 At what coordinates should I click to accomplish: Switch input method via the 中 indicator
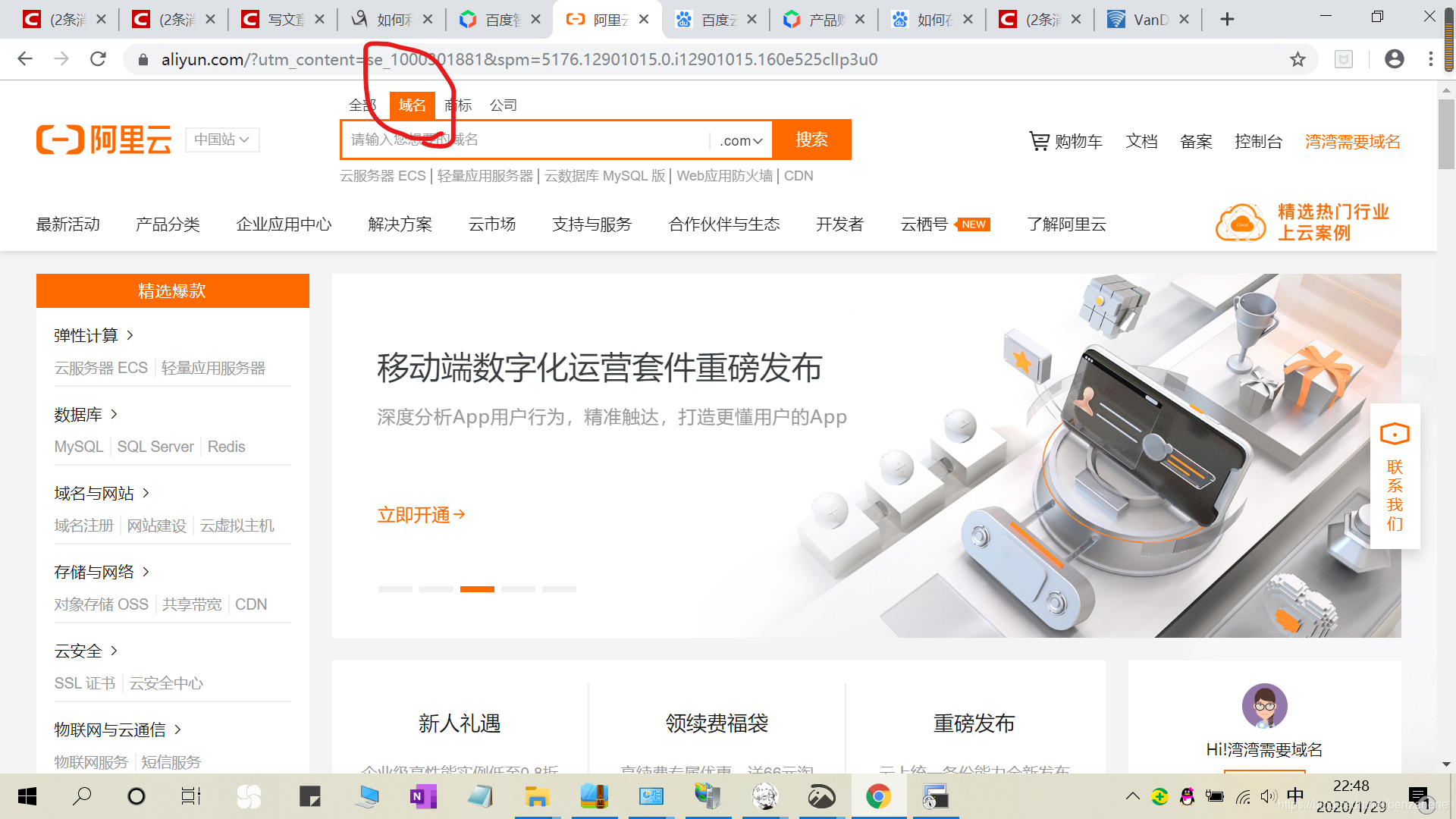[1295, 796]
